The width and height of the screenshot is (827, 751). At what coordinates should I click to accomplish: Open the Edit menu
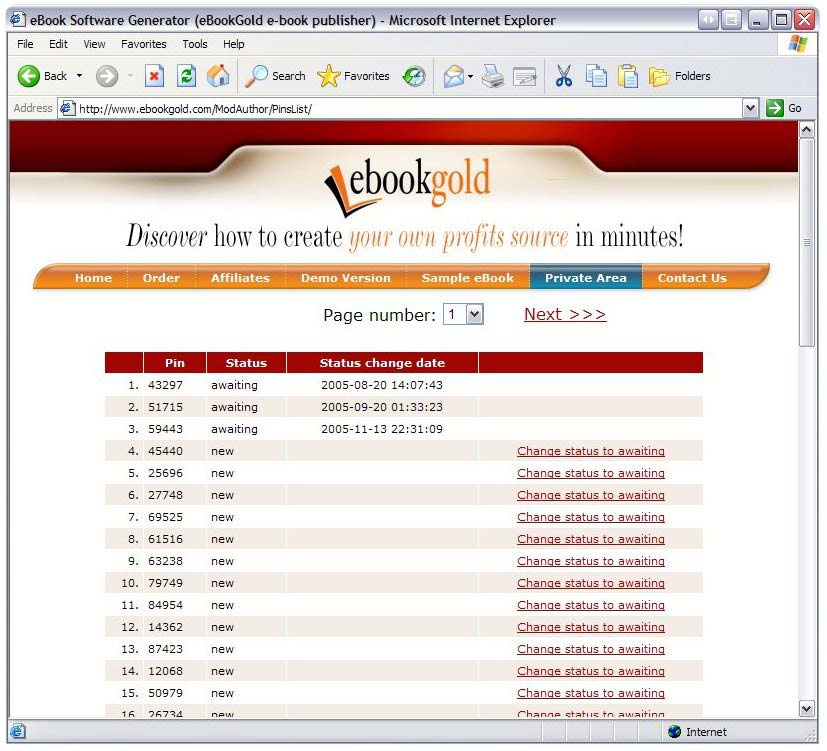[58, 44]
